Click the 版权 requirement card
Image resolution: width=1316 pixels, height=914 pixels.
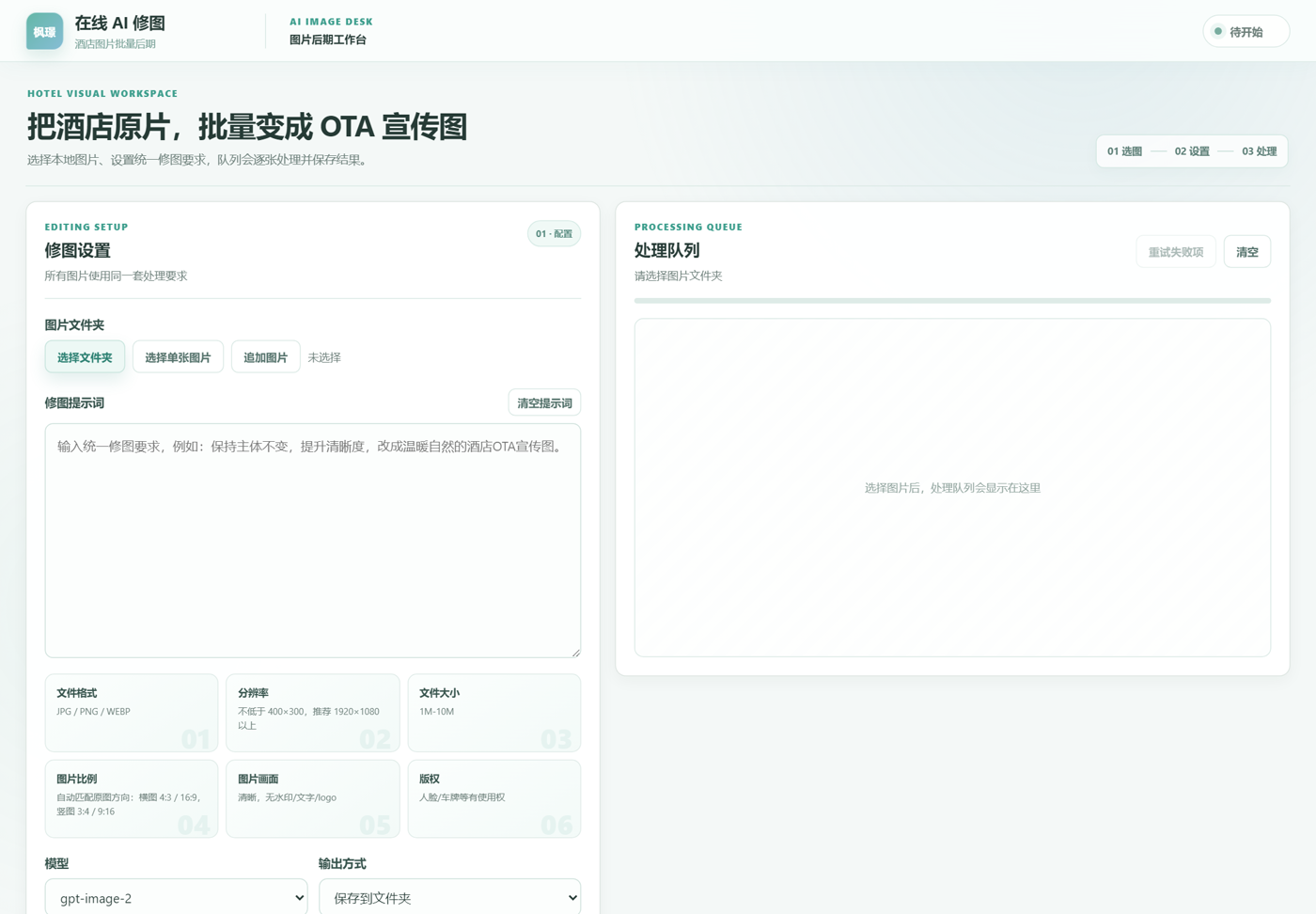coord(494,798)
